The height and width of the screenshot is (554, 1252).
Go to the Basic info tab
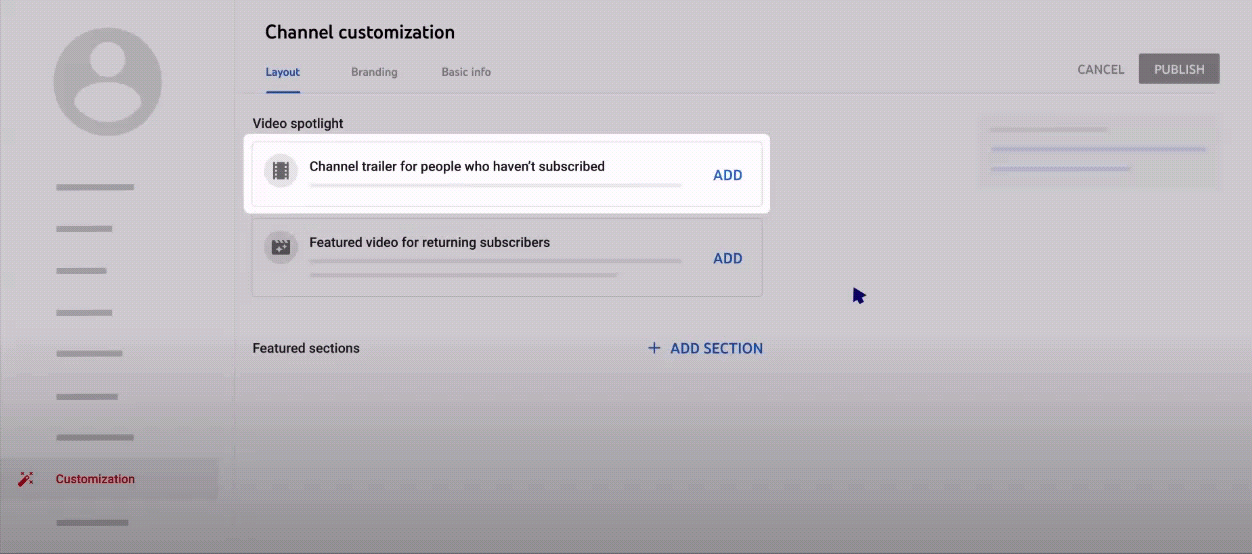(466, 72)
